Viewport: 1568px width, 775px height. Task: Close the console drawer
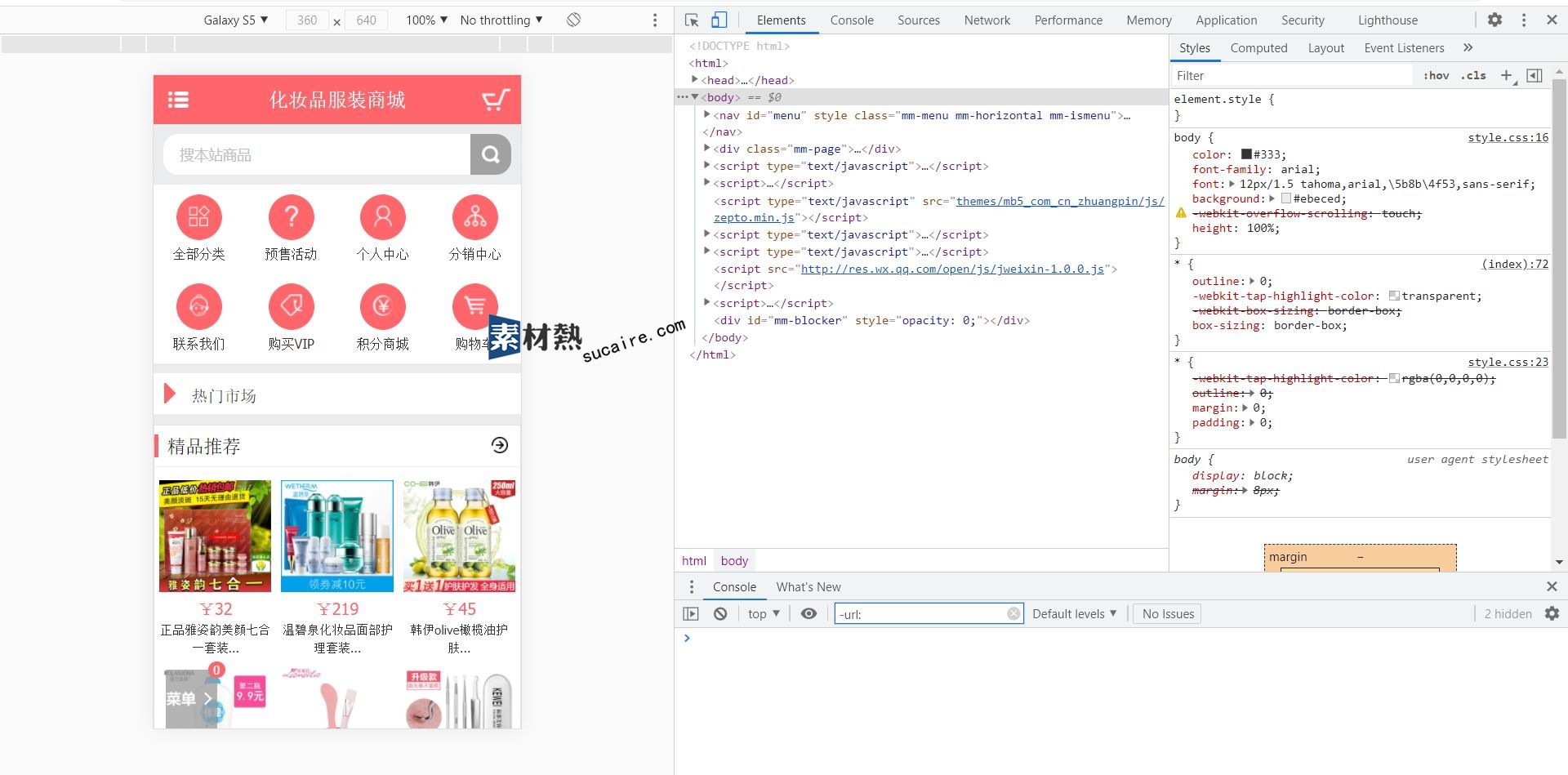coord(1552,586)
